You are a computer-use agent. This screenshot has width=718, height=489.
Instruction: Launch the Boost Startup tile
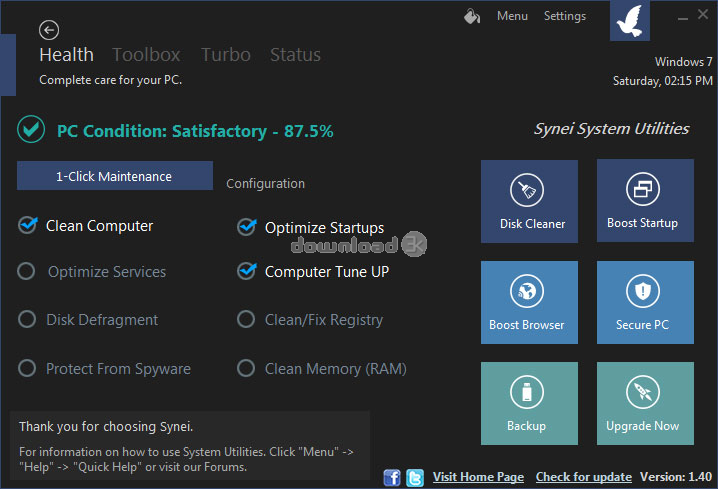[x=645, y=201]
